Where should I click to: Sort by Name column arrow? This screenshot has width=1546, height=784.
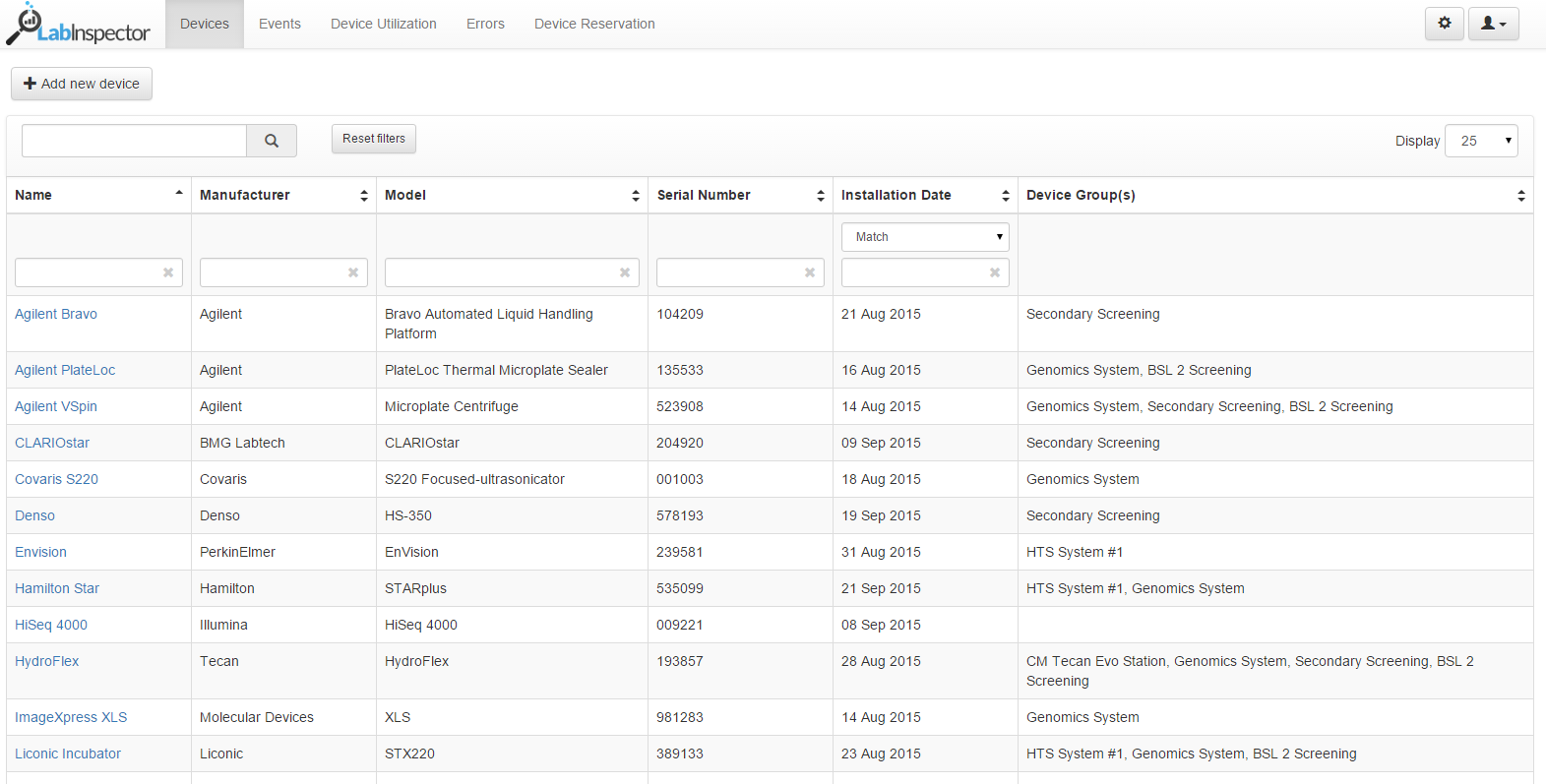click(179, 194)
